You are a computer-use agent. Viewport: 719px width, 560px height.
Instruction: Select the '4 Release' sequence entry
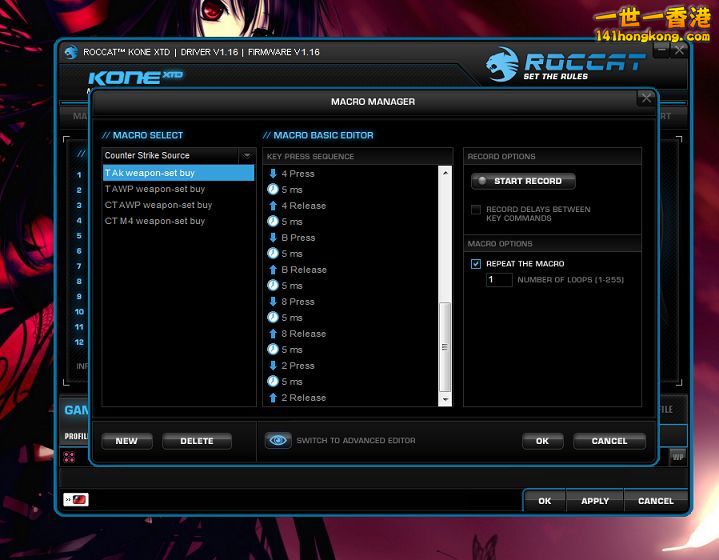click(x=304, y=205)
